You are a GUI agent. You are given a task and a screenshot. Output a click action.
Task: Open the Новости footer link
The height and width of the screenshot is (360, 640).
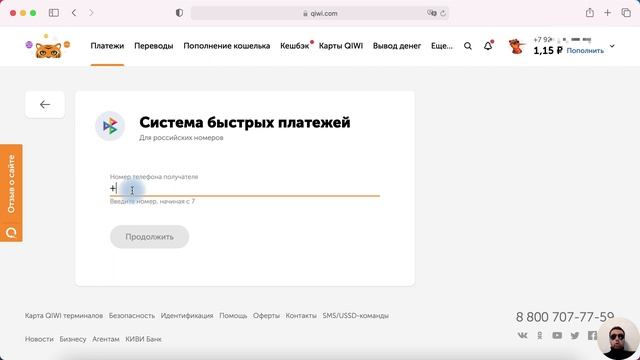pos(39,339)
